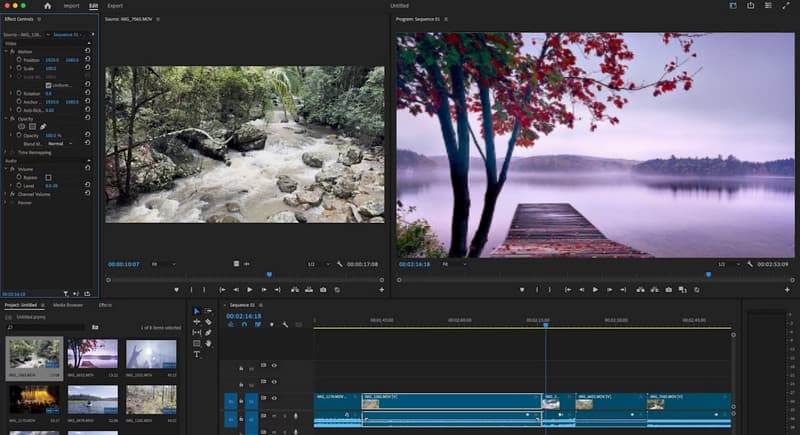Collapse the Opacity effect group

(x=6, y=118)
